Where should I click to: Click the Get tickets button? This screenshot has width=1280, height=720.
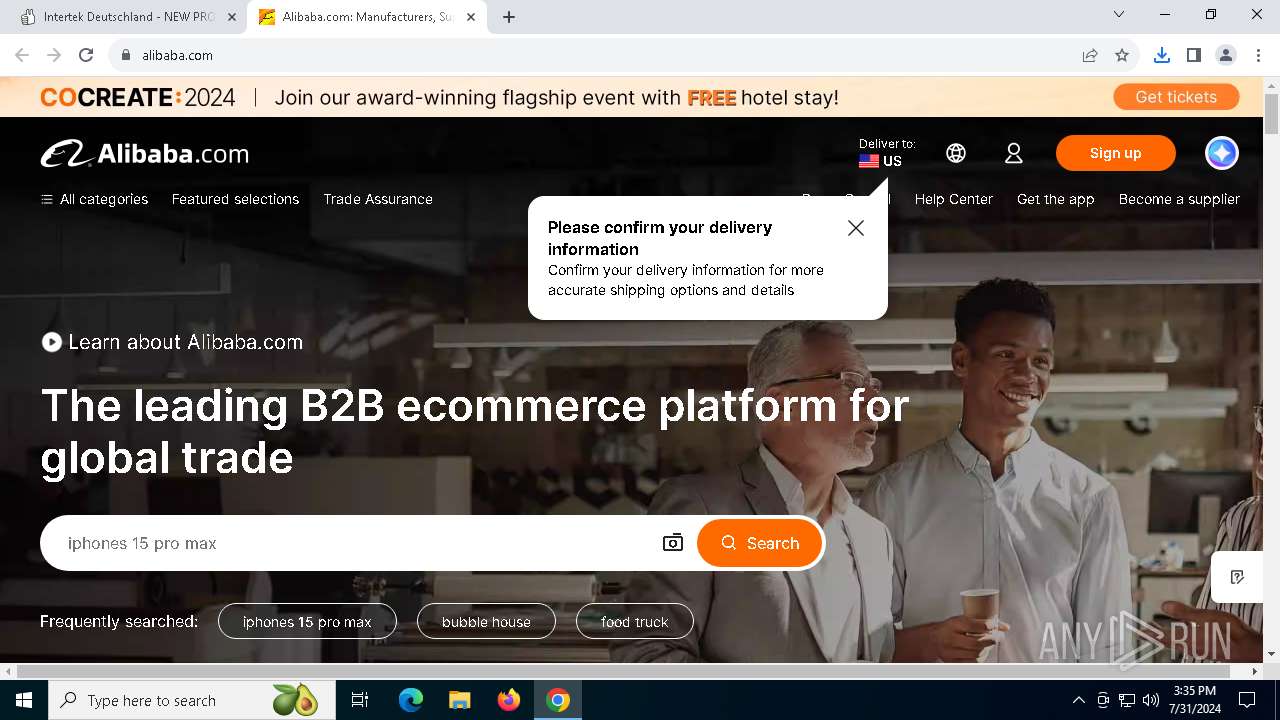[x=1176, y=97]
